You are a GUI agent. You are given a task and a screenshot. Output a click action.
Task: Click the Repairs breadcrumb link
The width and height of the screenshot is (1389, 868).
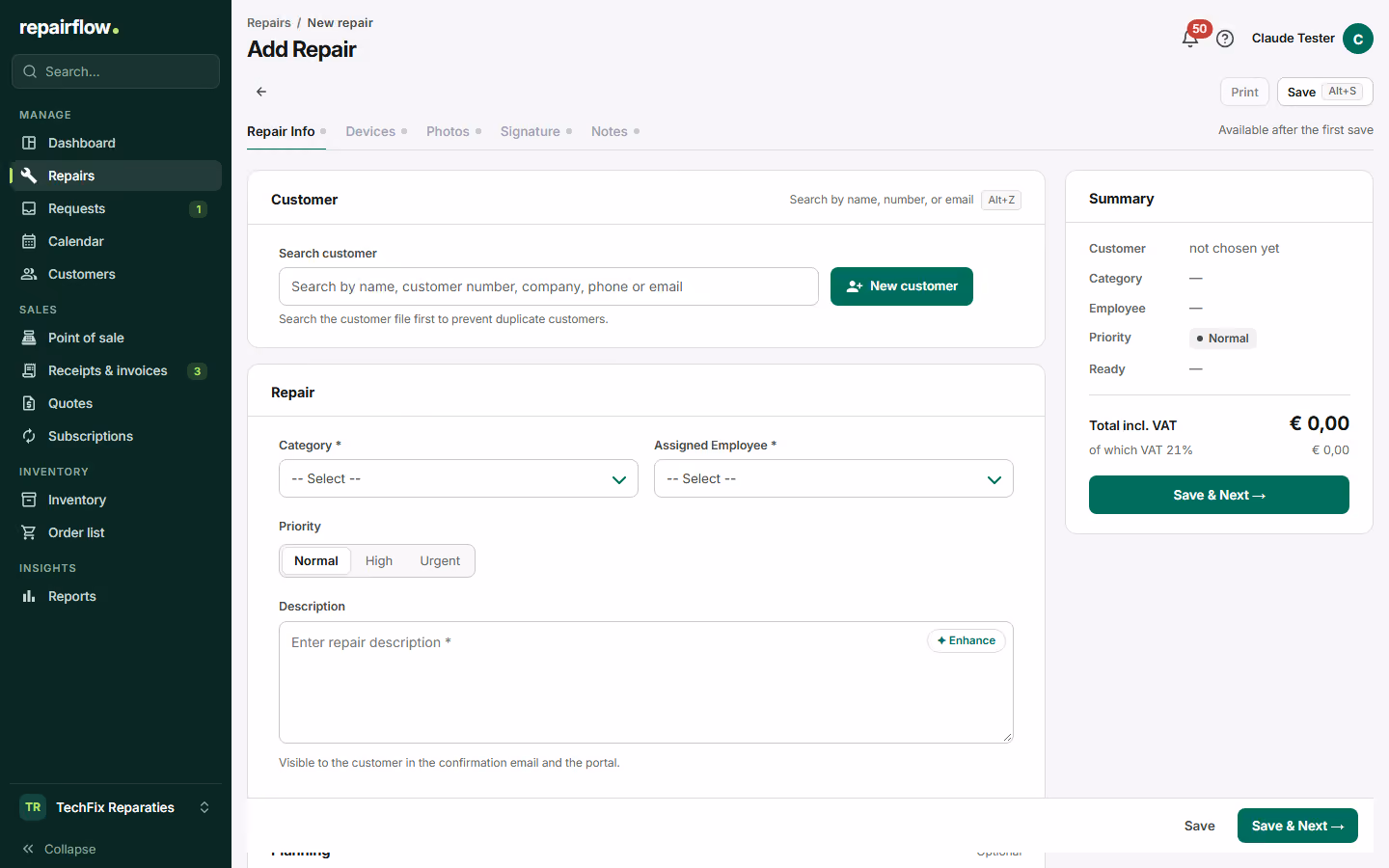(x=269, y=22)
